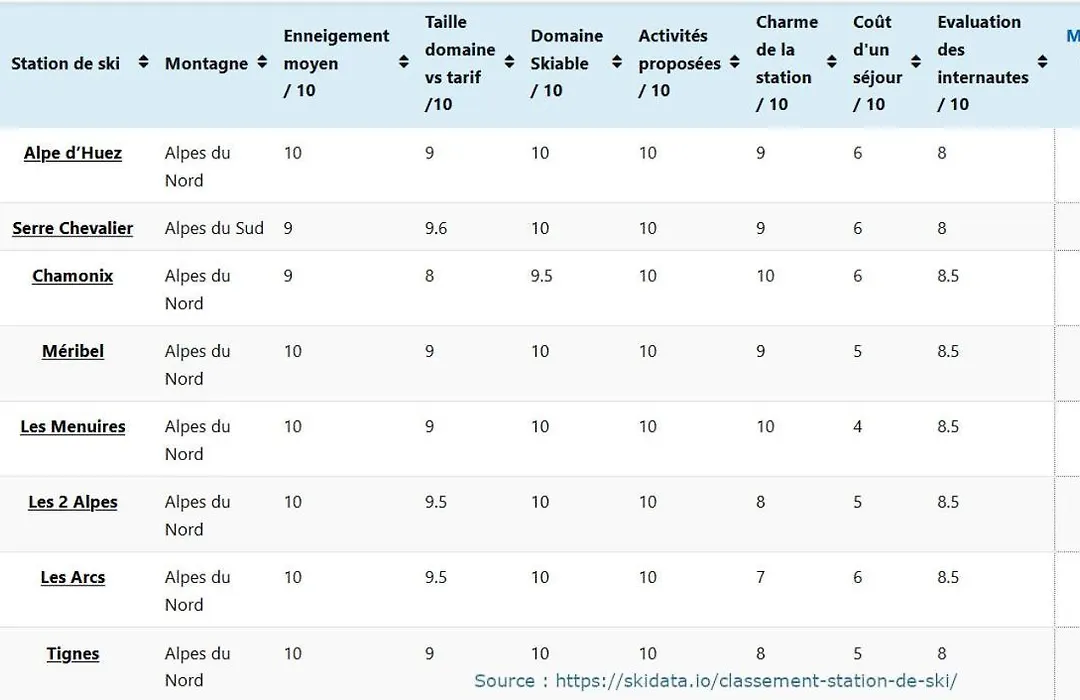Click the partially visible last column header

(1072, 36)
